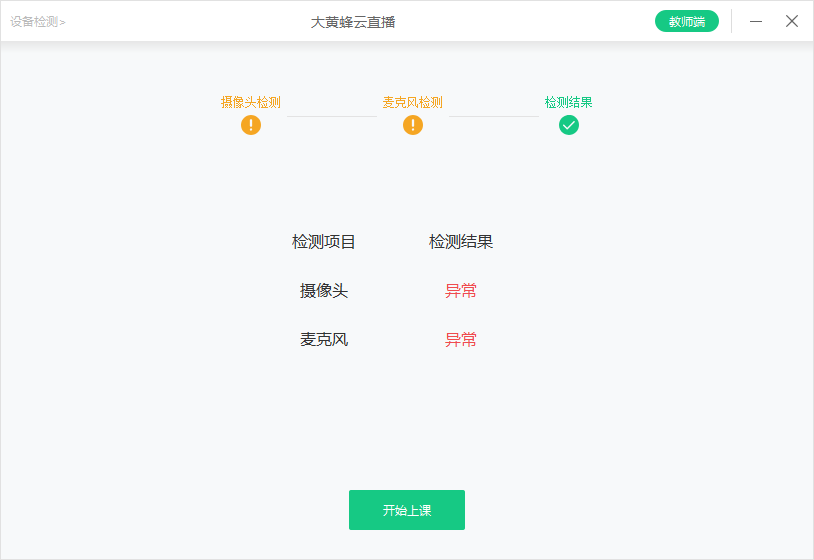
Task: Select the 麦克风检测 step label
Action: [413, 102]
